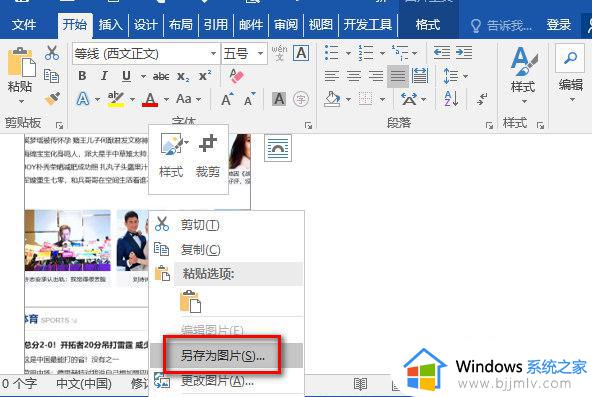Toggle Bold formatting
Image resolution: width=592 pixels, height=397 pixels.
click(x=82, y=76)
